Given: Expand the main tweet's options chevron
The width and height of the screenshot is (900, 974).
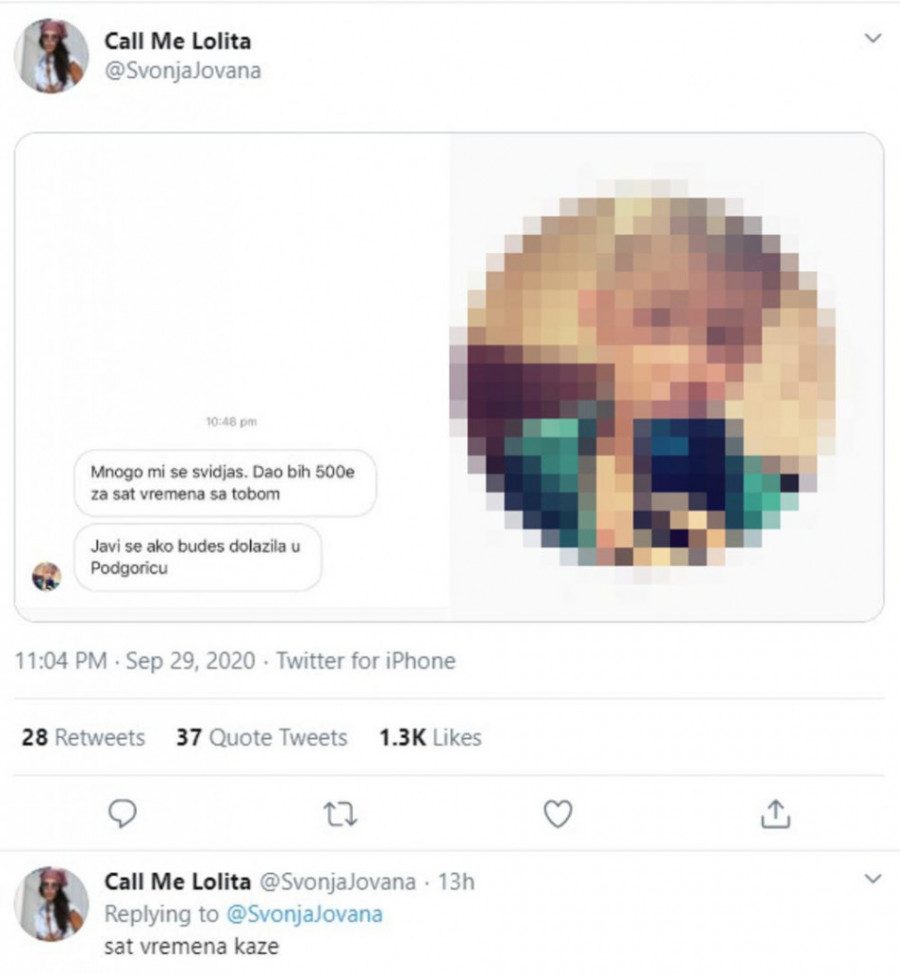Looking at the screenshot, I should [x=873, y=39].
